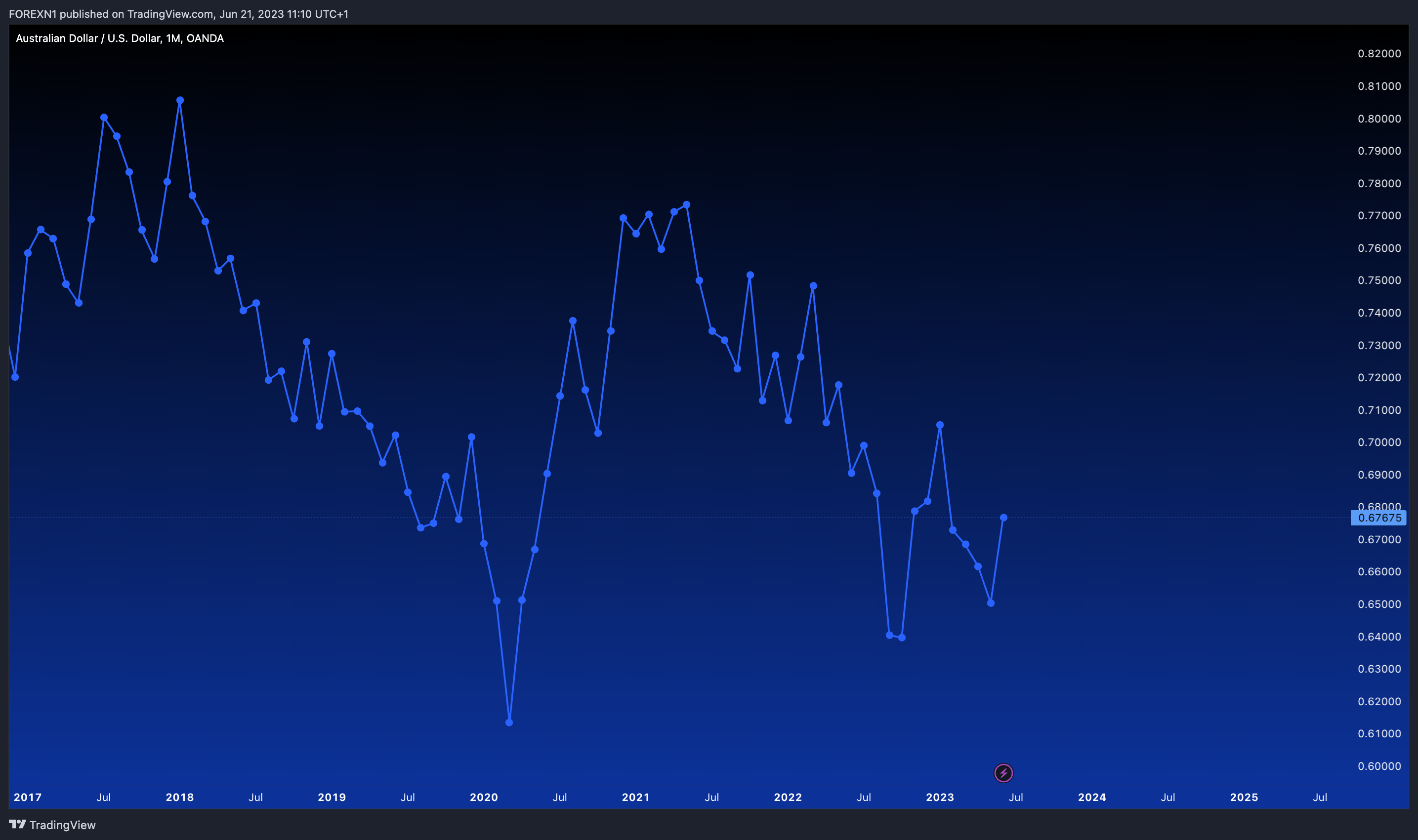This screenshot has height=840, width=1418.
Task: Click the 0.69000 price axis label
Action: coord(1379,475)
